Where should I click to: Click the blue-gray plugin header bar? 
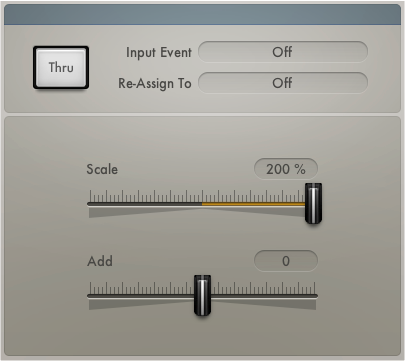click(x=202, y=14)
